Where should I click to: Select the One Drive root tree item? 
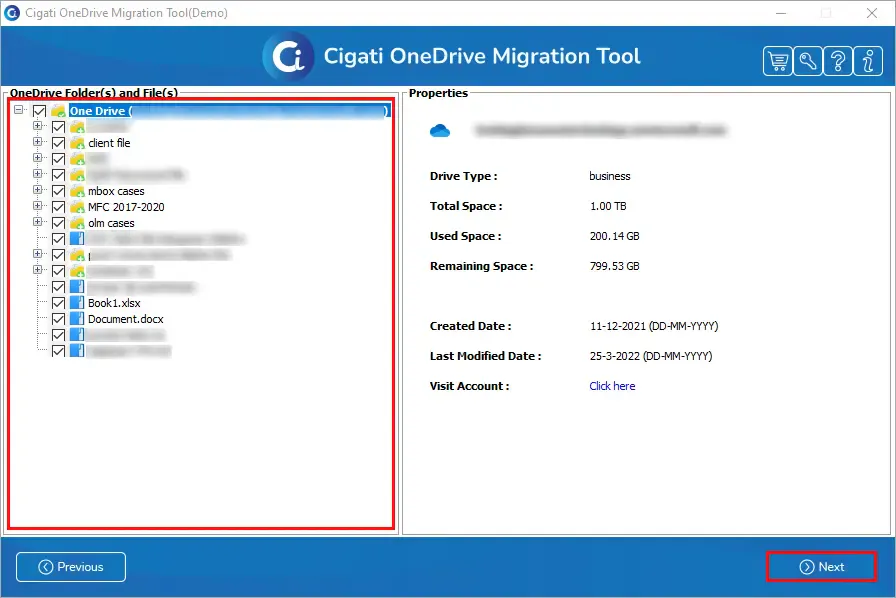click(229, 111)
